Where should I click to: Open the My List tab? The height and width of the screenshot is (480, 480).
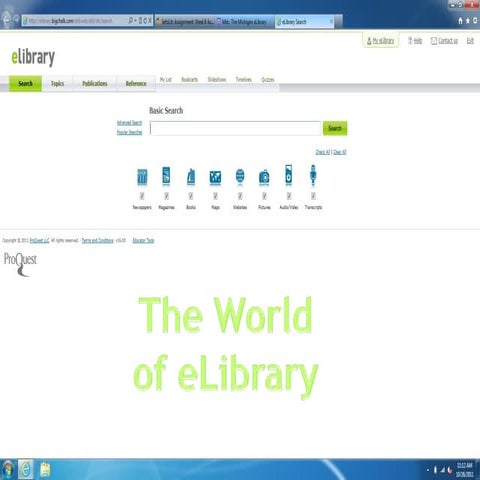point(166,80)
